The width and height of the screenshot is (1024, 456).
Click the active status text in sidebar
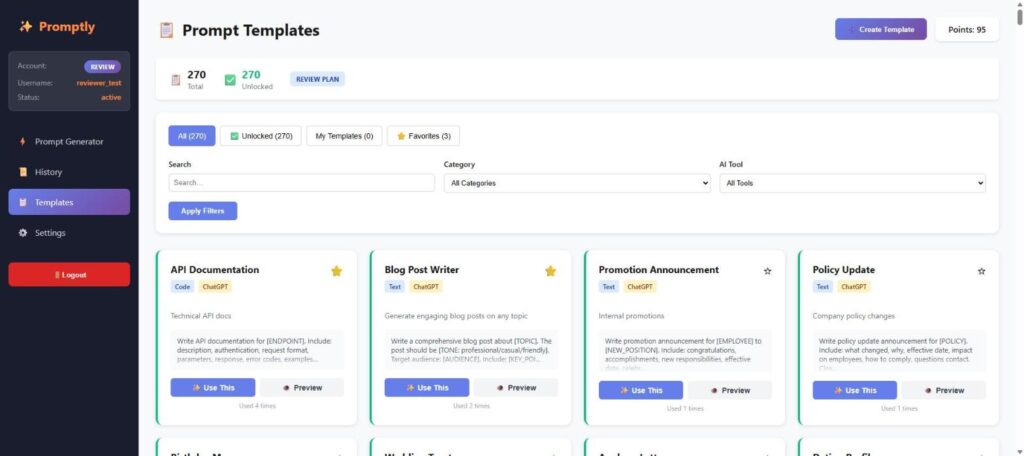[x=111, y=97]
